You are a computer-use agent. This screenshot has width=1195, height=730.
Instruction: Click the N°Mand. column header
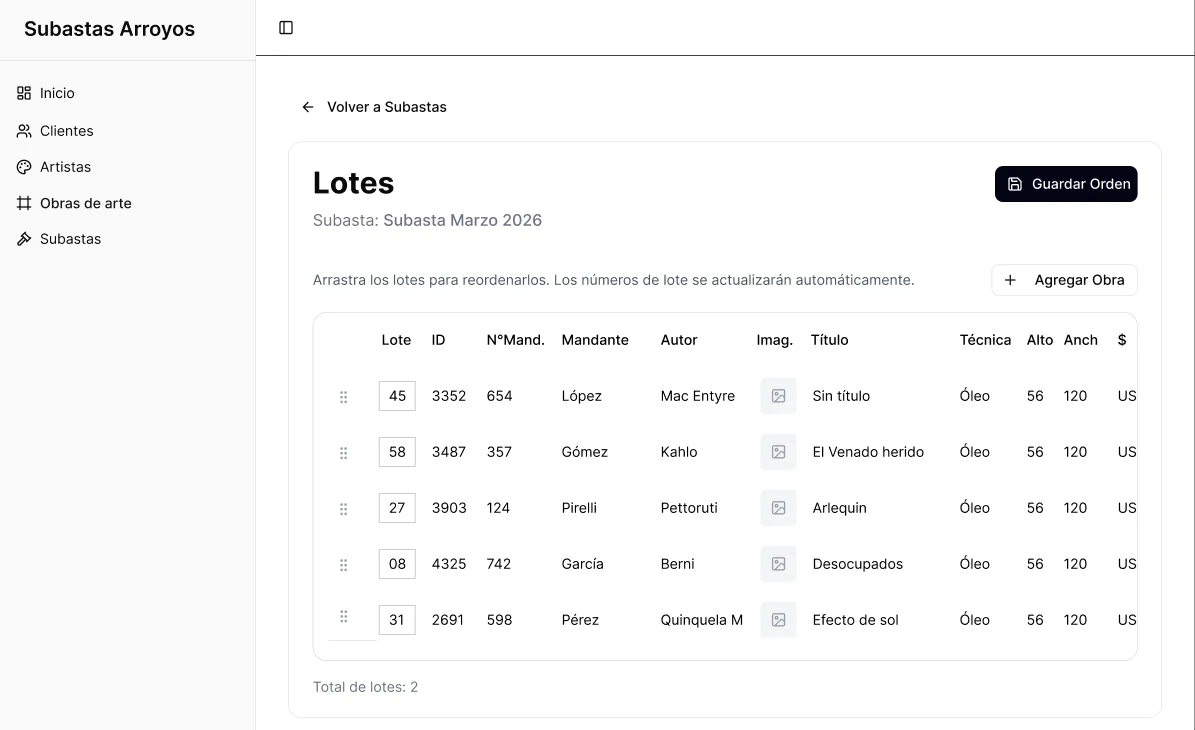coord(515,341)
